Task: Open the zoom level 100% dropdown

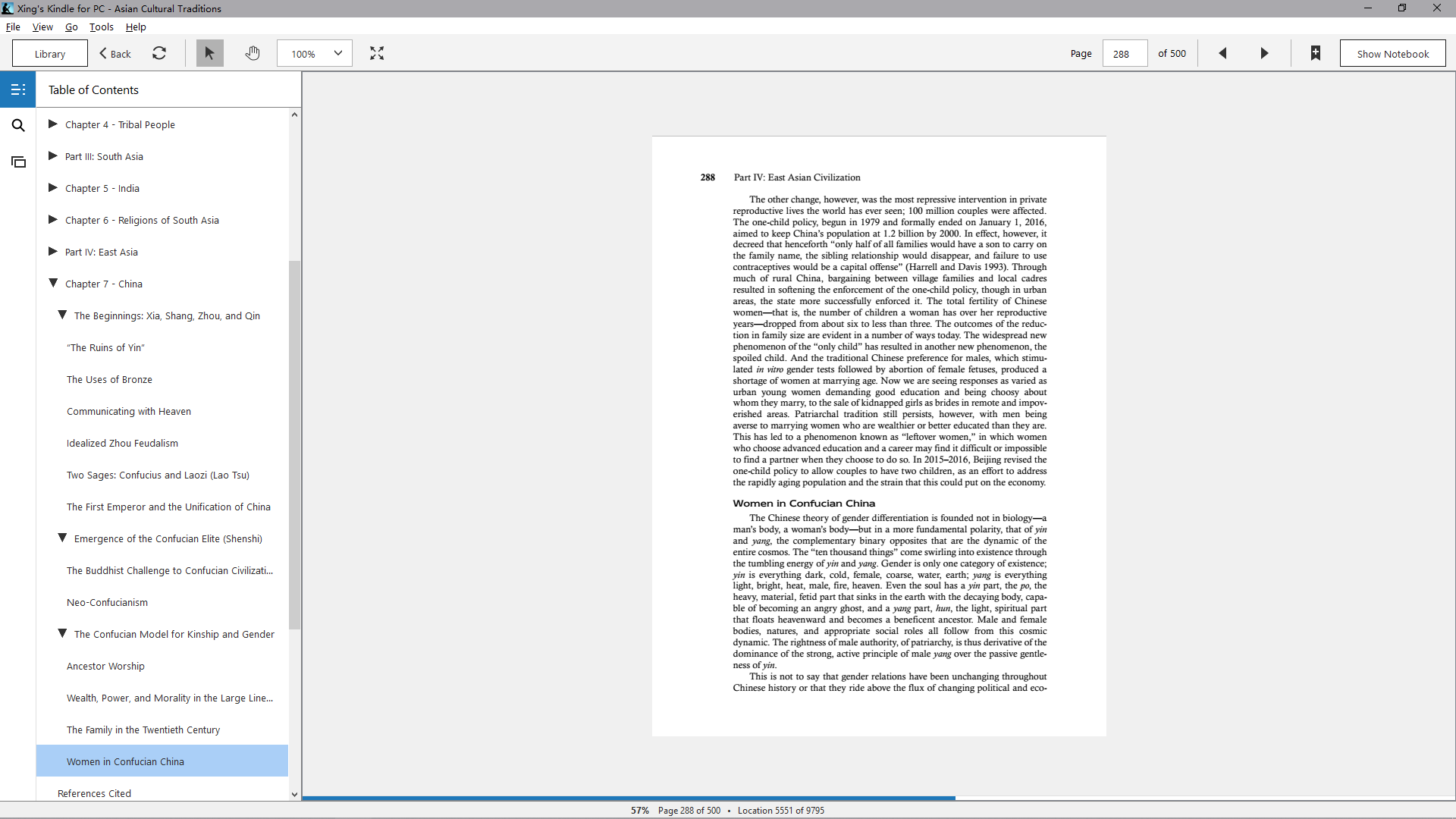Action: coord(315,53)
